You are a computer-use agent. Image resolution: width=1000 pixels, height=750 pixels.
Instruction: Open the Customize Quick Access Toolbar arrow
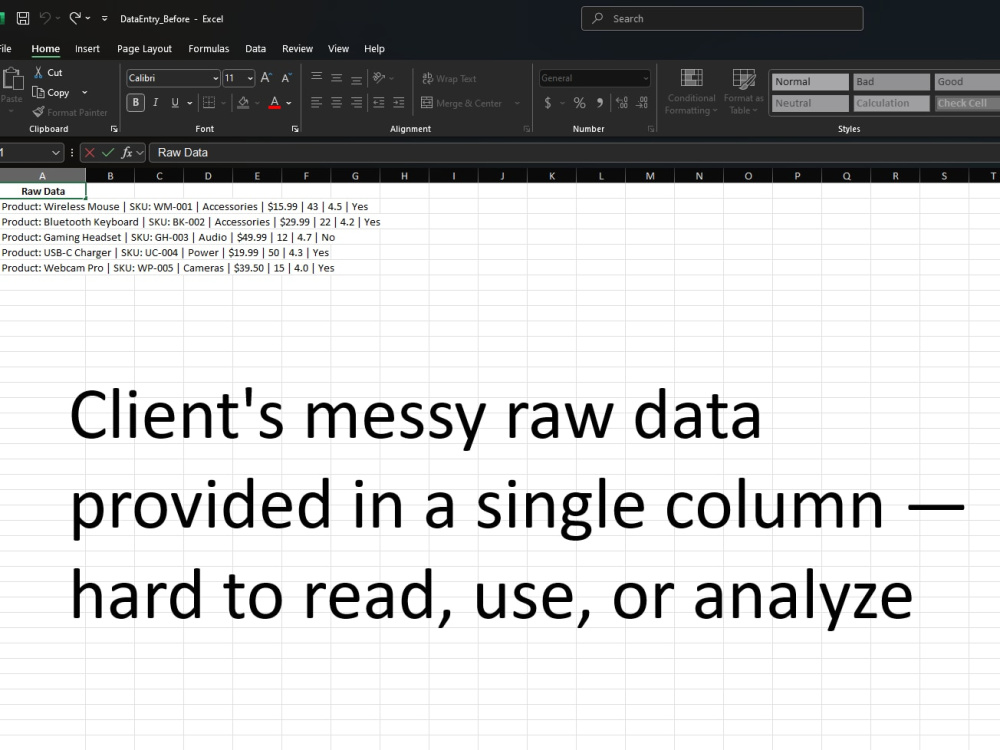click(x=105, y=18)
